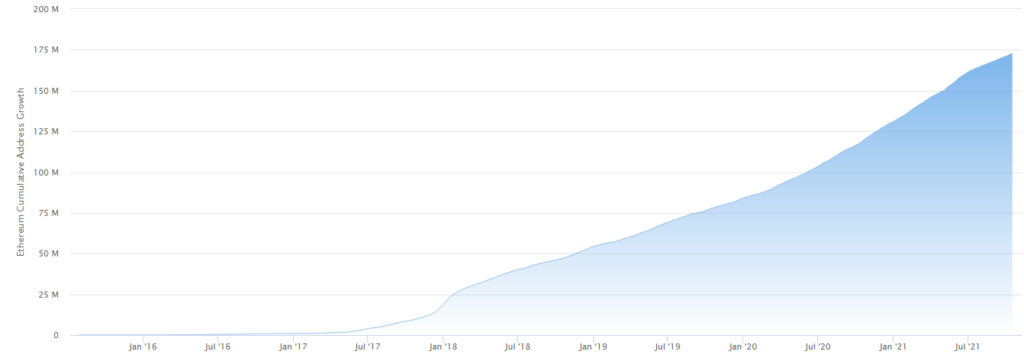Click the 200 M y-axis label

(46, 9)
